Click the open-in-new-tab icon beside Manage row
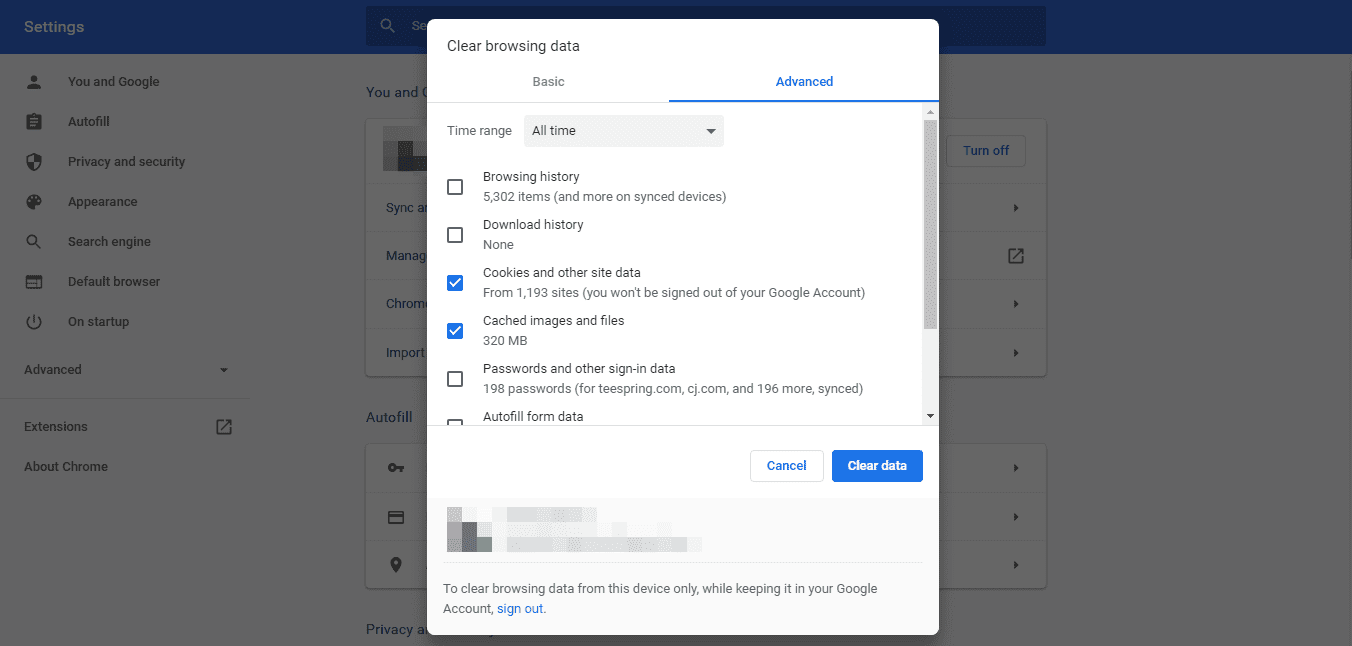 1016,256
